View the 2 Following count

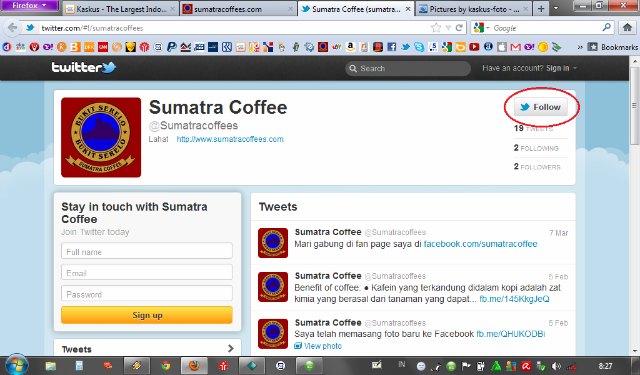tap(536, 148)
